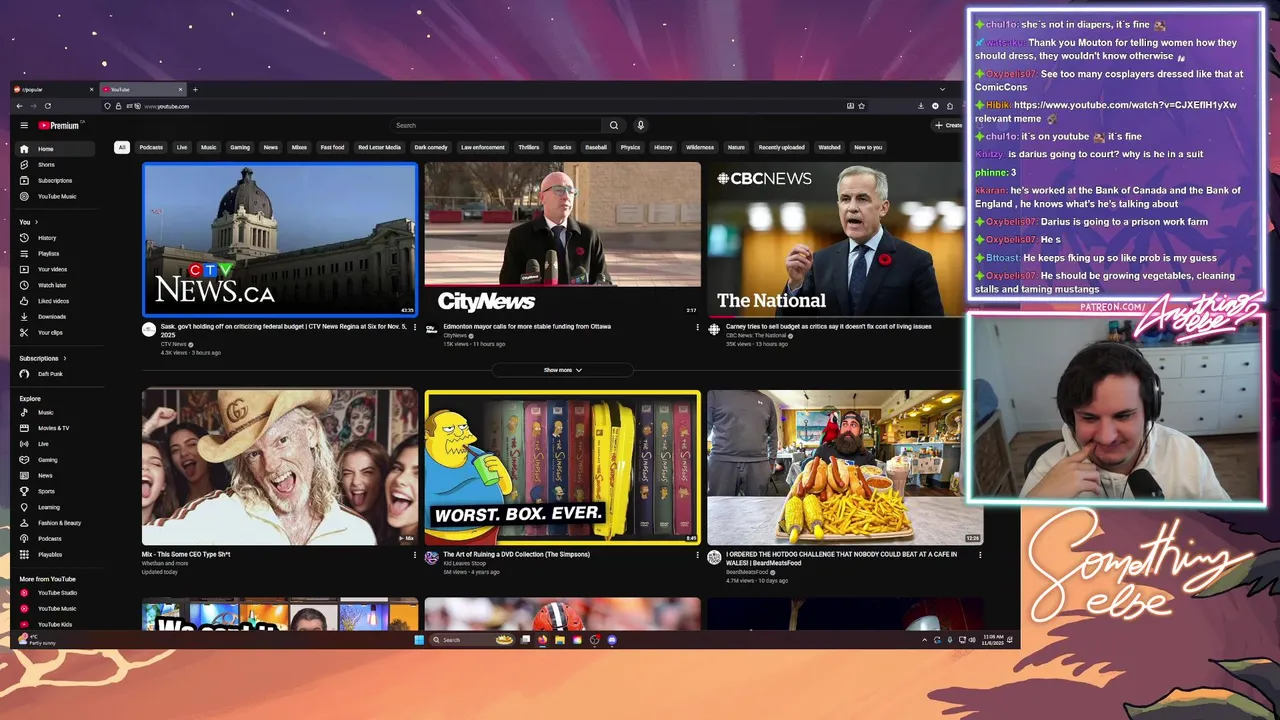
Task: Open options for hotdog challenge video
Action: click(x=980, y=555)
